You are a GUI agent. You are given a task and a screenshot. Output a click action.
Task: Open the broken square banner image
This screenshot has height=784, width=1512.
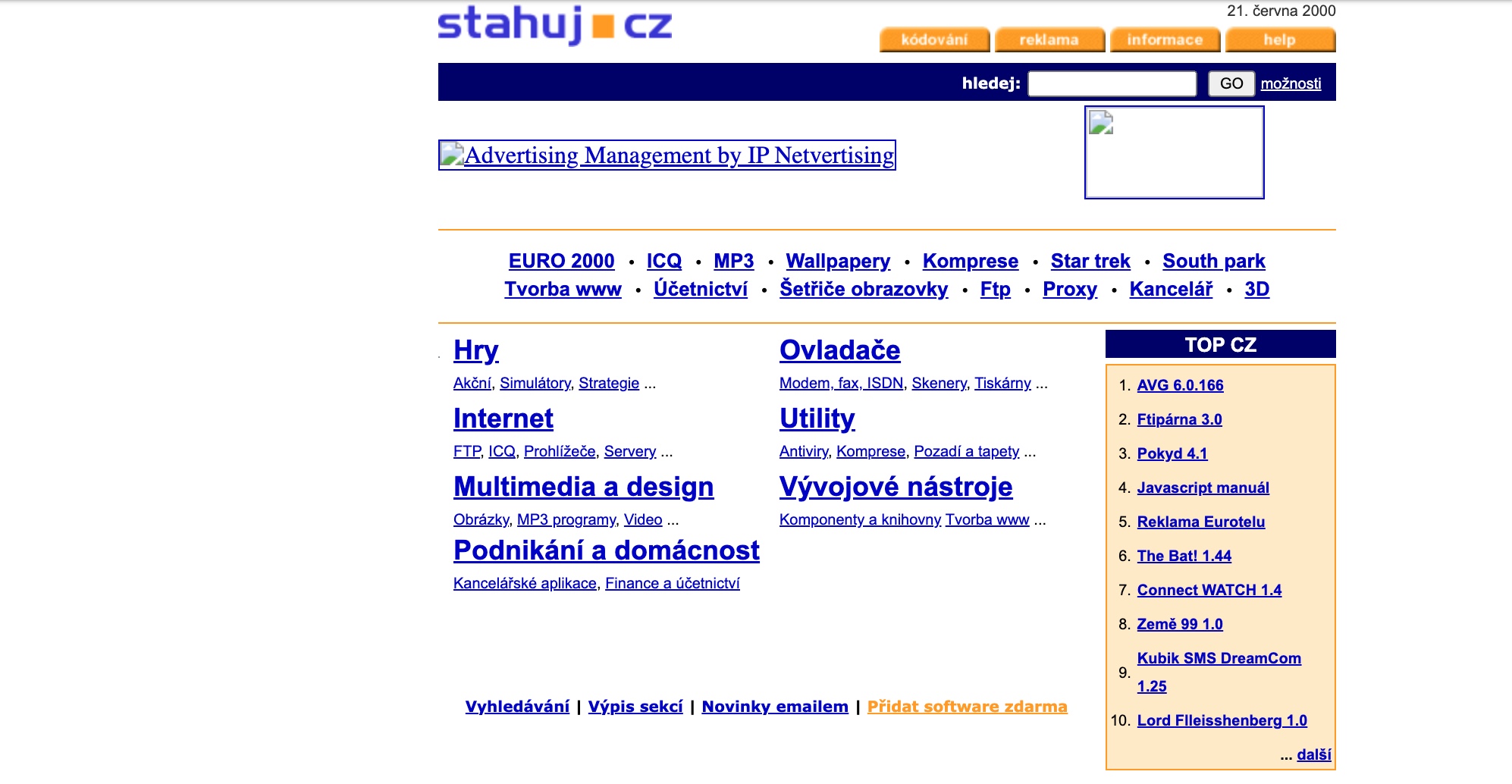(x=1175, y=152)
